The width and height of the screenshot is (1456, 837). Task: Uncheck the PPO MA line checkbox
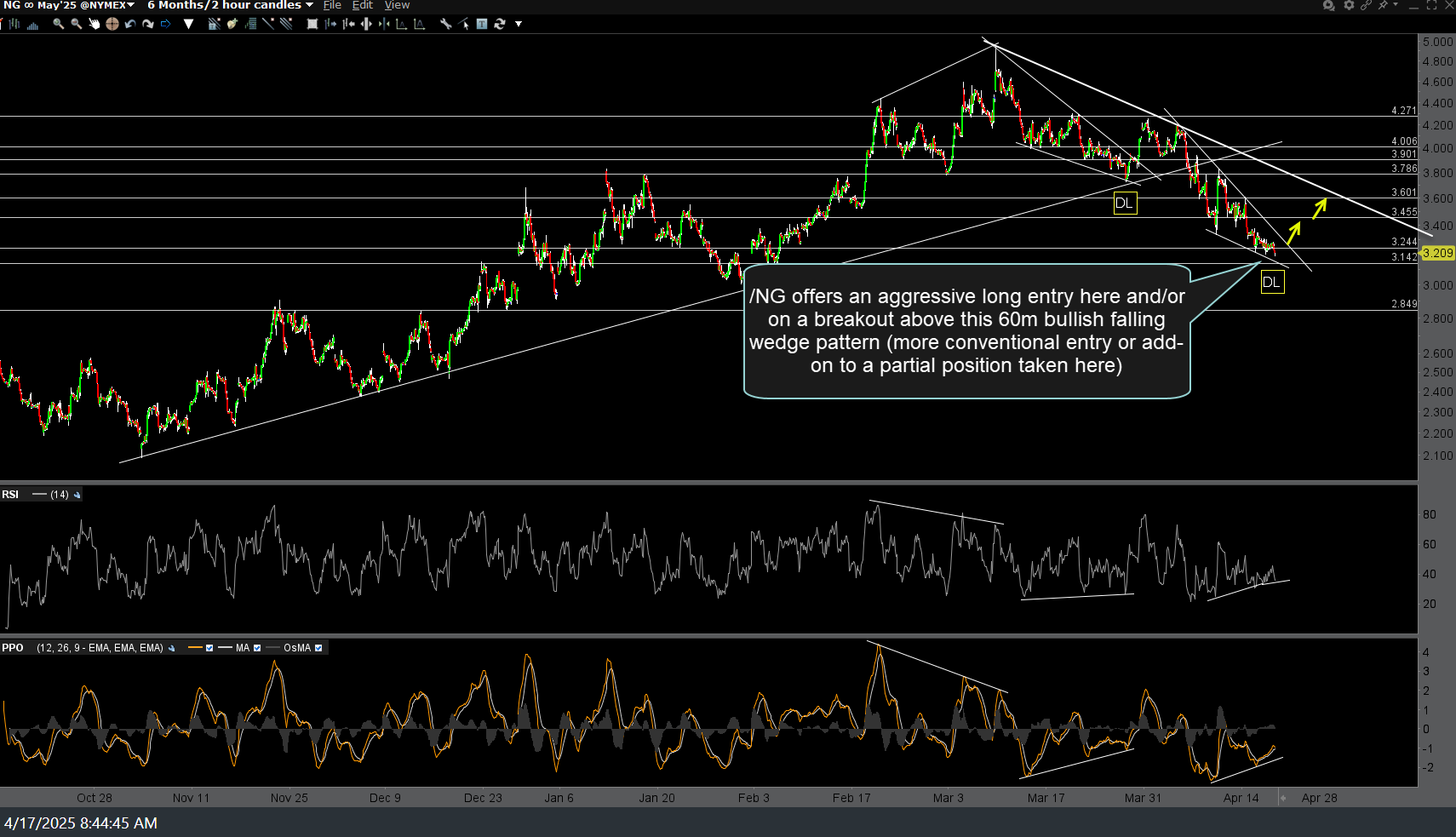(x=257, y=648)
